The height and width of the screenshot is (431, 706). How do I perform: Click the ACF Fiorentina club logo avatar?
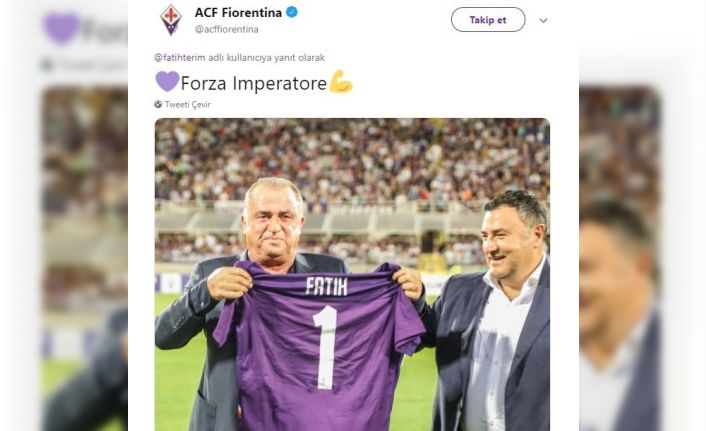pyautogui.click(x=171, y=19)
